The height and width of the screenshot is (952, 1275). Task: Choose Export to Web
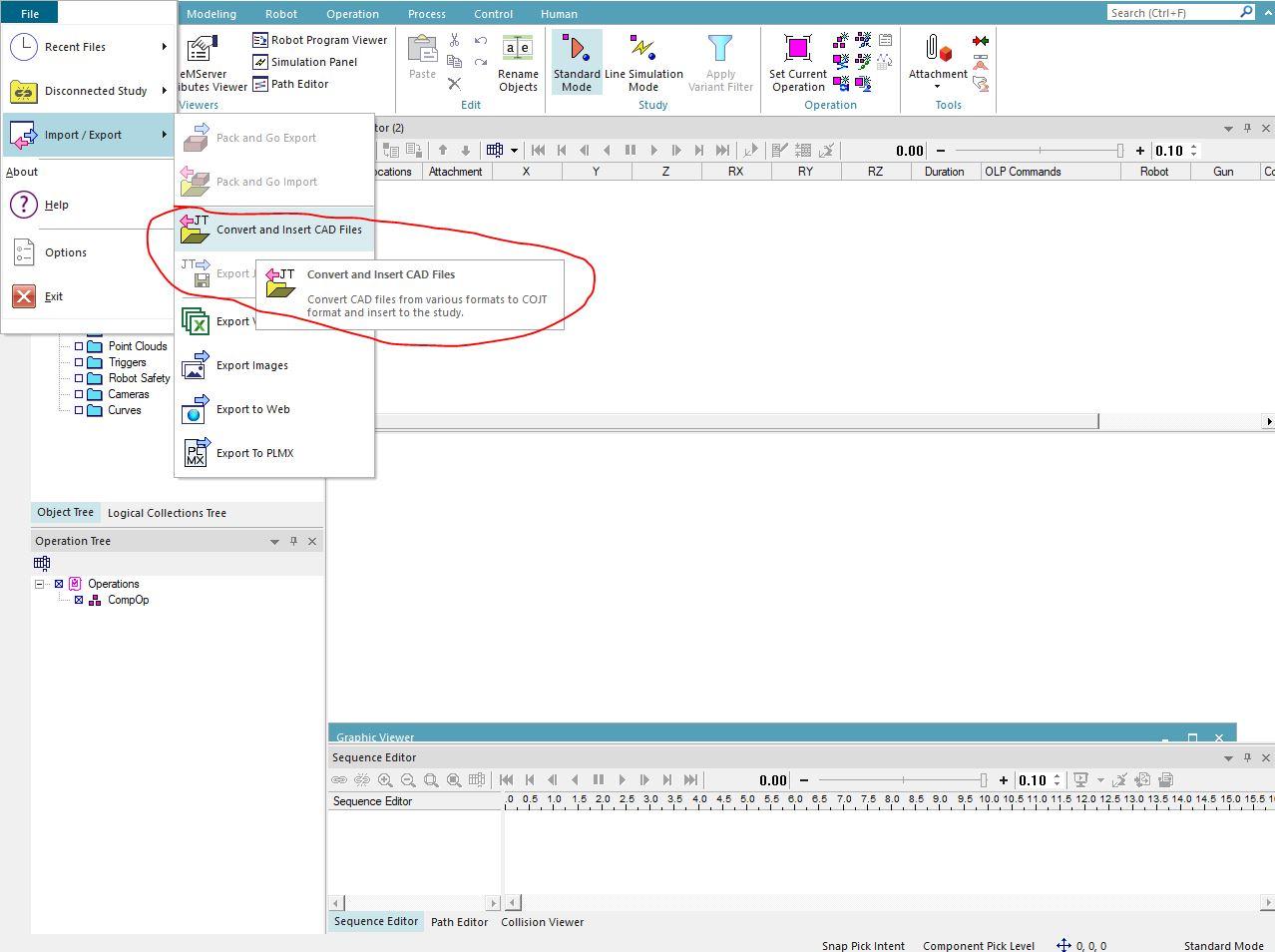(252, 409)
